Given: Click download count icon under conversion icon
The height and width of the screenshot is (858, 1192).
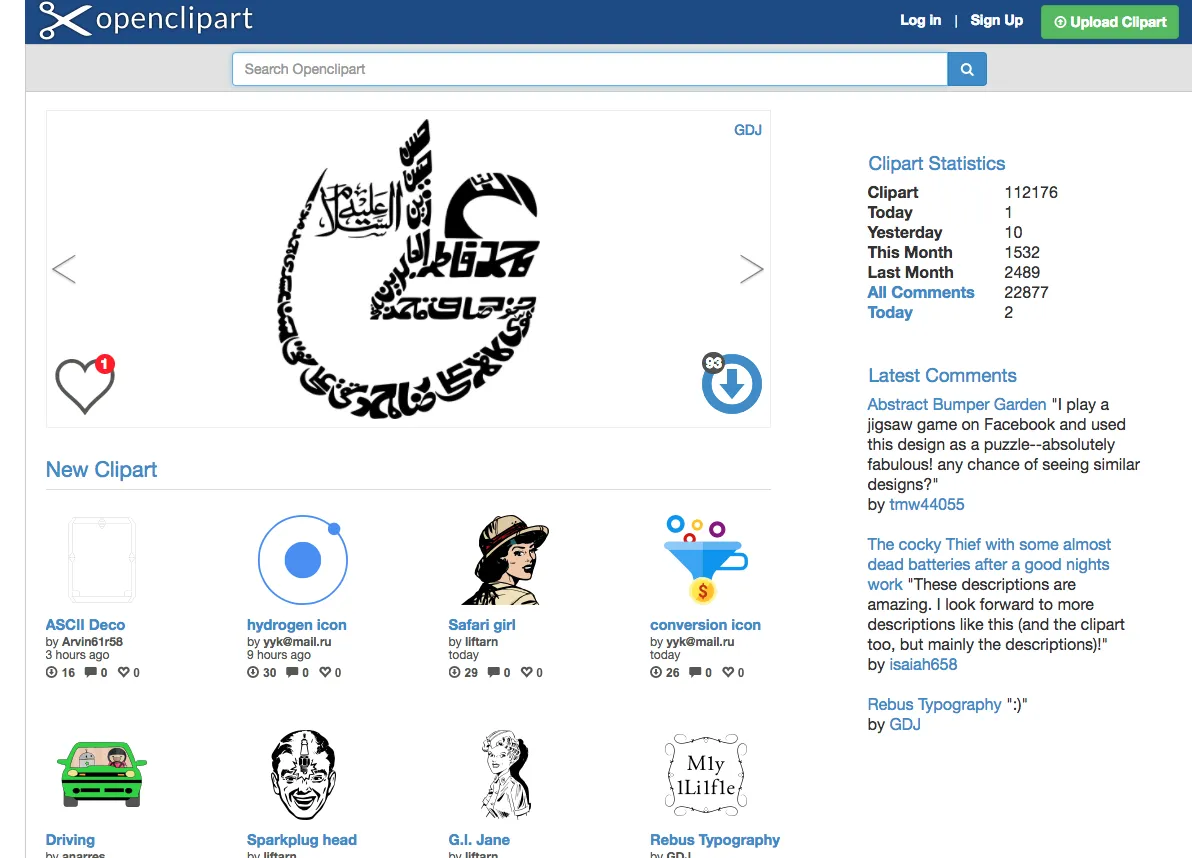Looking at the screenshot, I should point(656,673).
